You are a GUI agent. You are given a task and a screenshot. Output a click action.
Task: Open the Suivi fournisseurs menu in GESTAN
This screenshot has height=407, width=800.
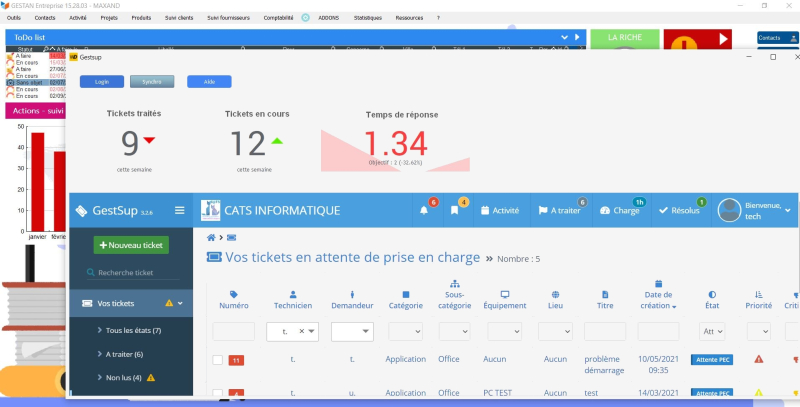click(x=229, y=18)
